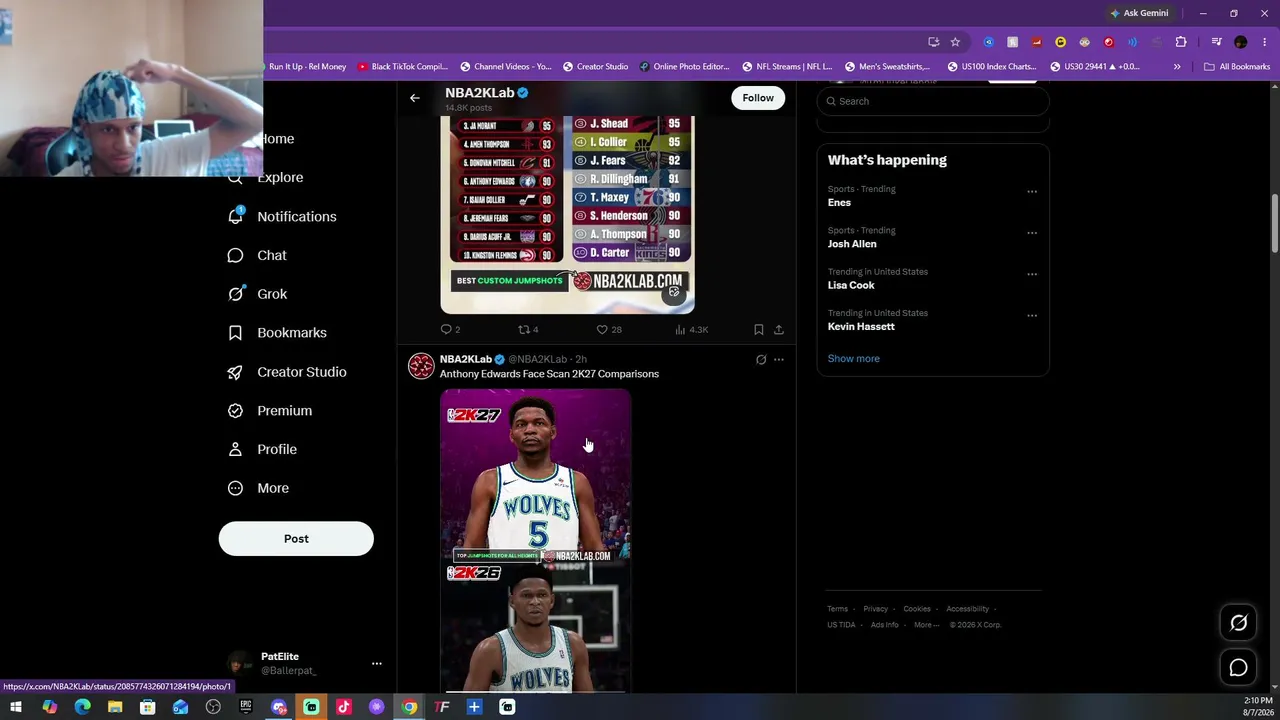1280x720 pixels.
Task: Go back using the header arrow
Action: [415, 98]
